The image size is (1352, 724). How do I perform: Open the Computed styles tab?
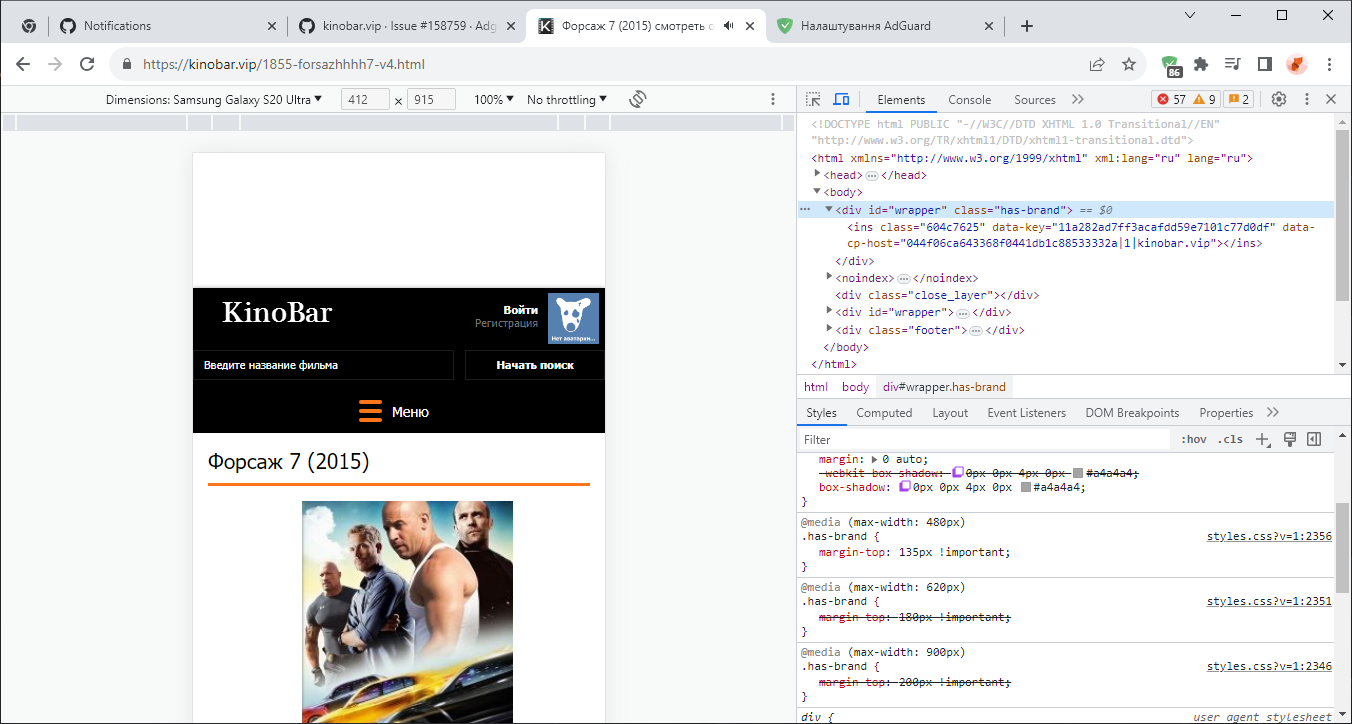pos(884,412)
